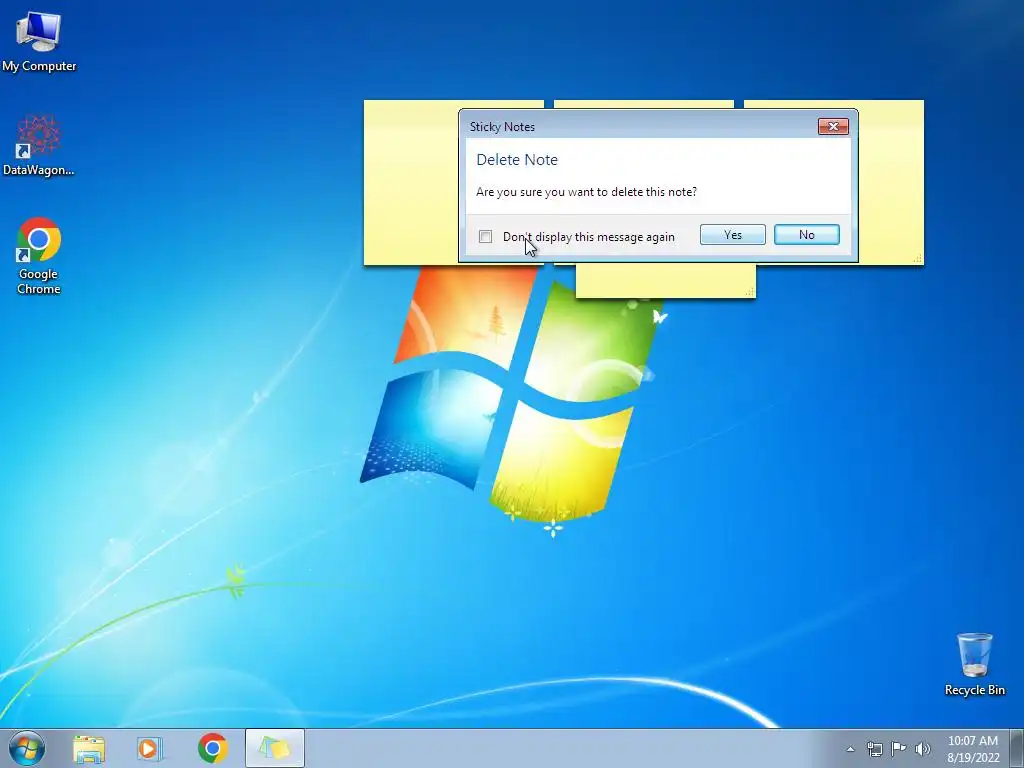Select the DataWagon desktop shortcut
The width and height of the screenshot is (1024, 768).
click(39, 145)
